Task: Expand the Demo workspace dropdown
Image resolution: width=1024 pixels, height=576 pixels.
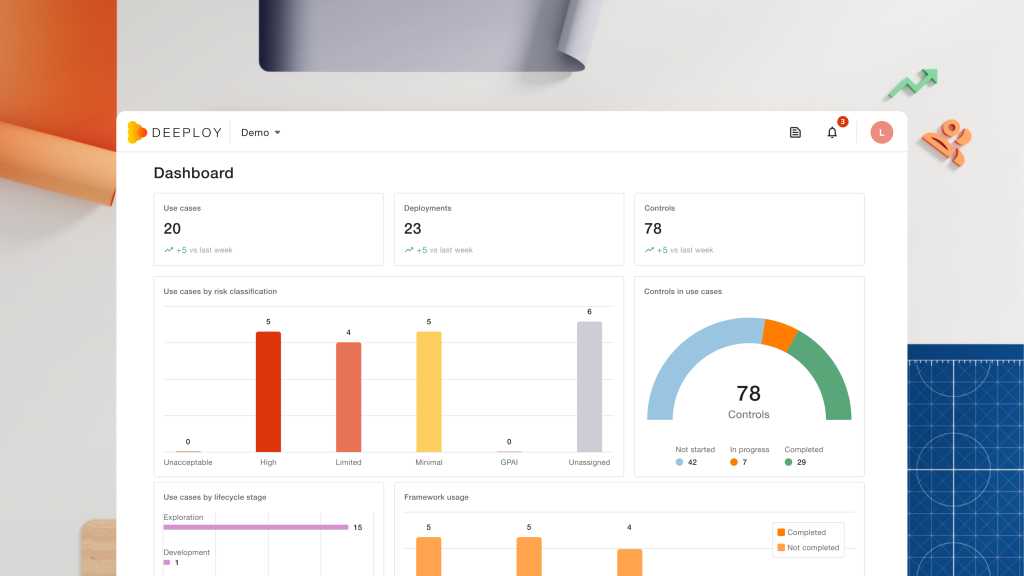Action: [x=261, y=133]
